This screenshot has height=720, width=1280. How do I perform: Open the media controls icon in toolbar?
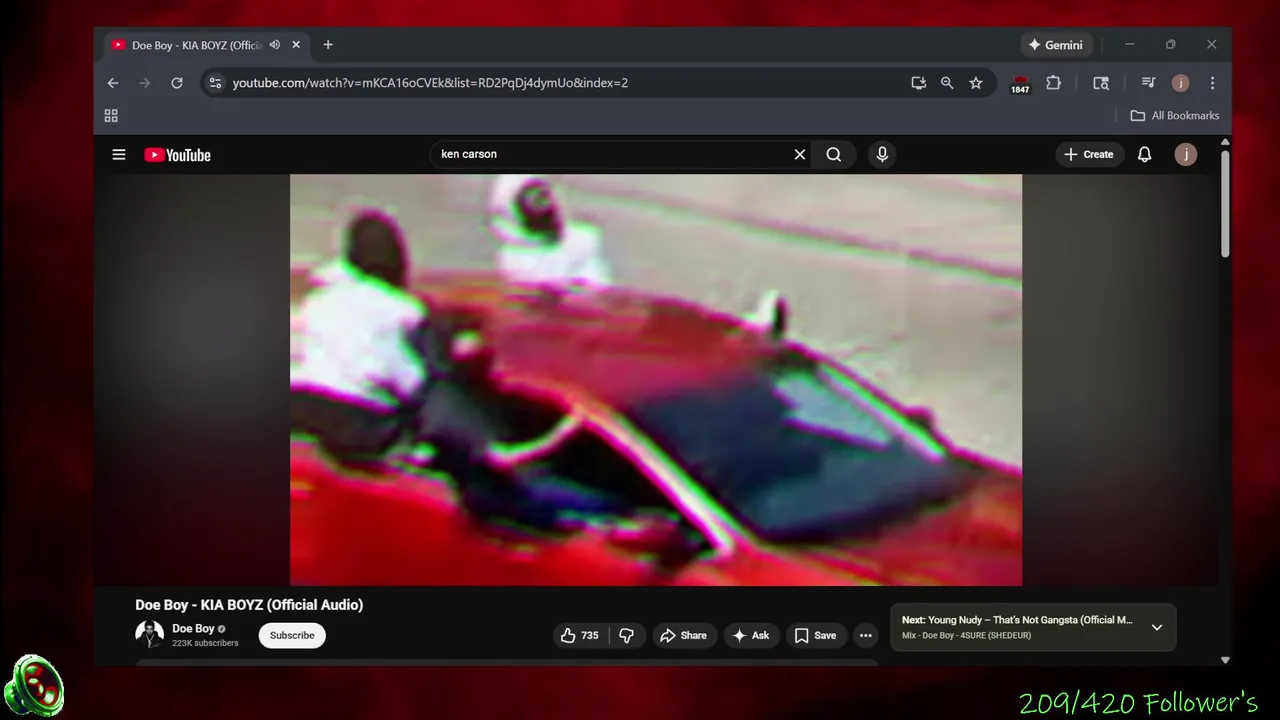[x=1148, y=83]
